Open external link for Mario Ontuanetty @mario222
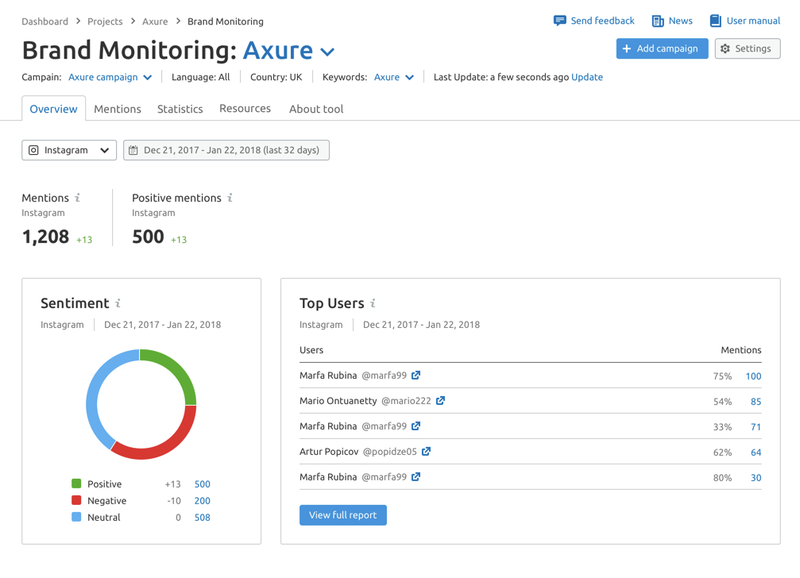 click(440, 400)
